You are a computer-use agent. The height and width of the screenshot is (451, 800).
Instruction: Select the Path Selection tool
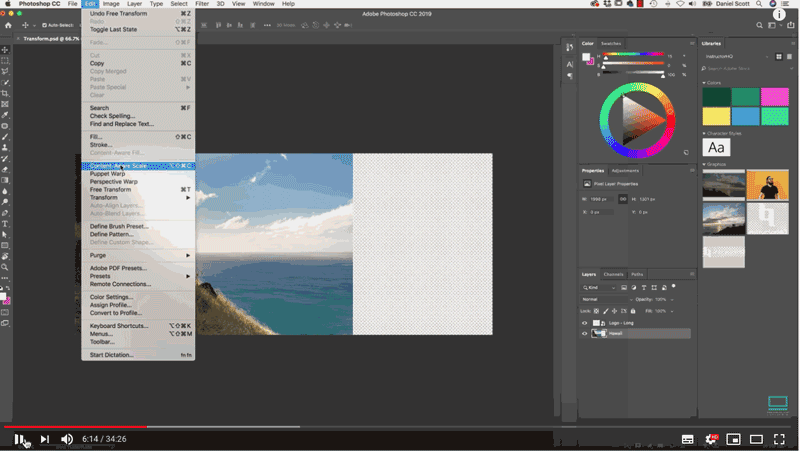[5, 235]
